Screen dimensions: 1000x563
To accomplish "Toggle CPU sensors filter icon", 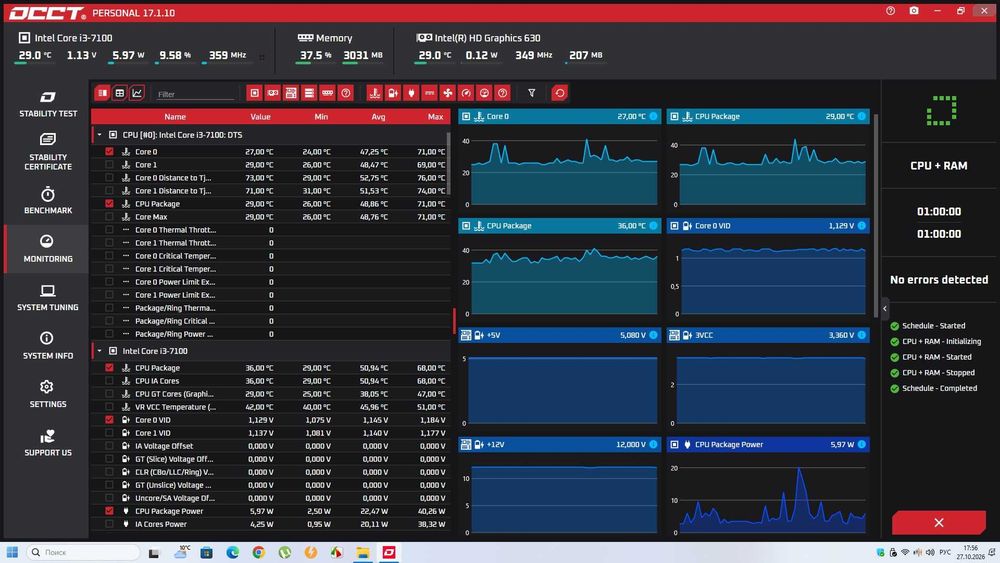I will pyautogui.click(x=254, y=93).
